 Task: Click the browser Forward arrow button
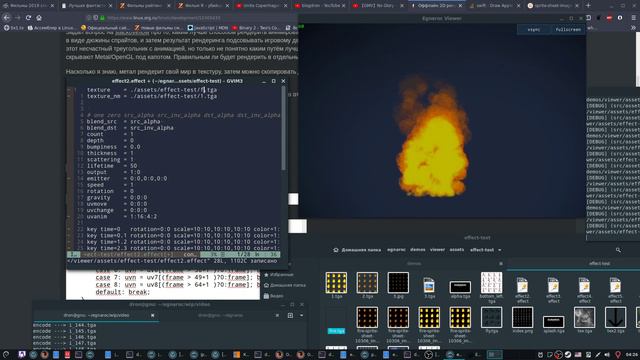pos(18,18)
